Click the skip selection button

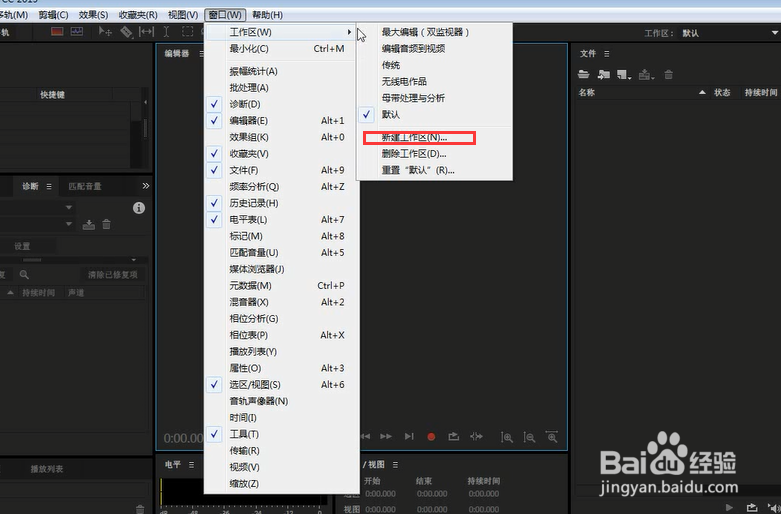coord(476,436)
